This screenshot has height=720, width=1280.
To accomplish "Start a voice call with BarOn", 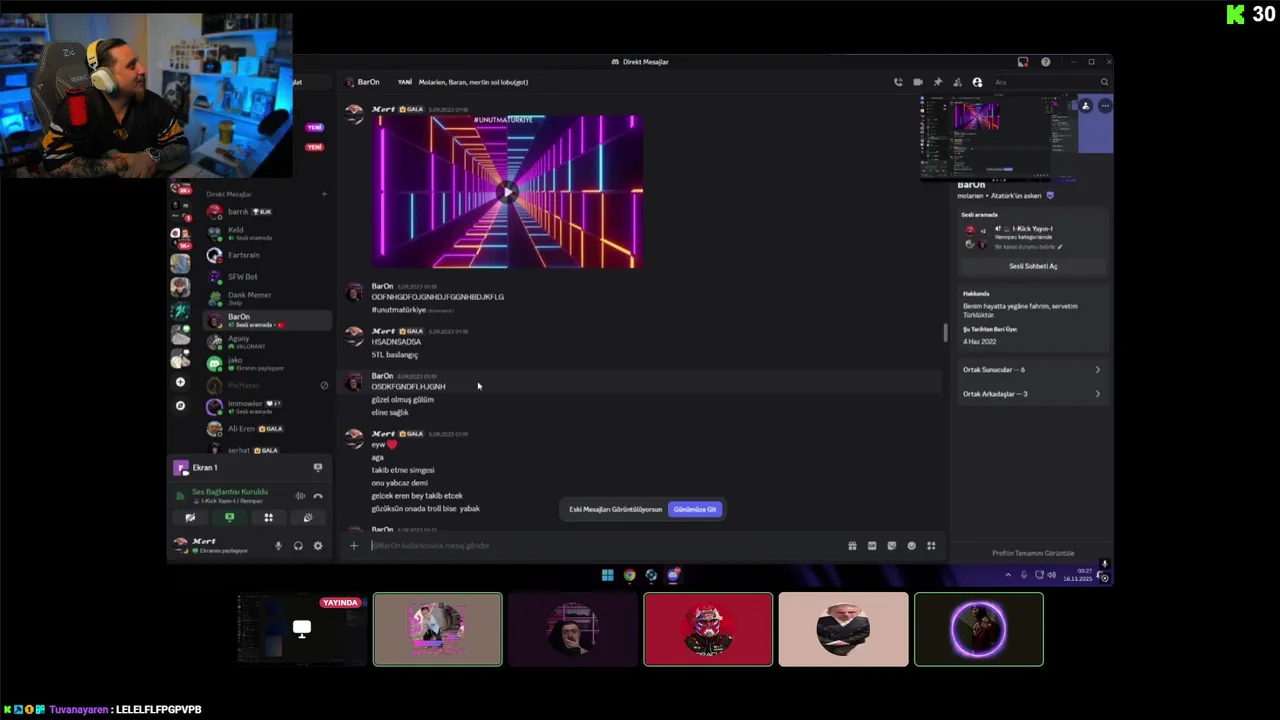I will [898, 82].
